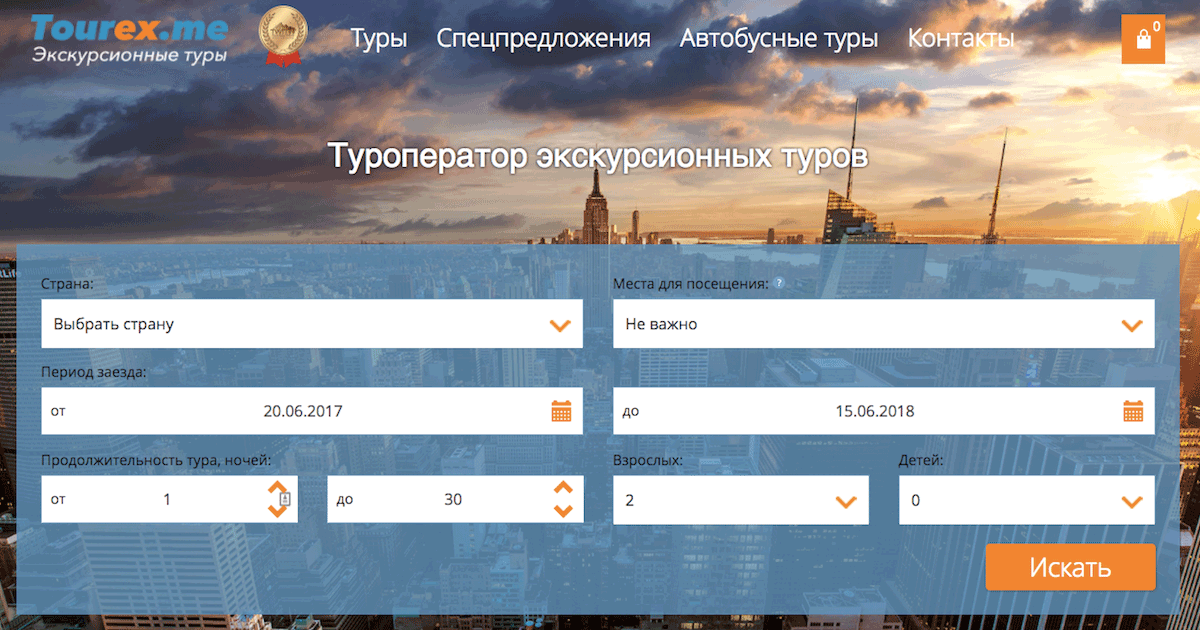Expand the Выбрать страну country dropdown
The image size is (1200, 630).
(x=311, y=325)
